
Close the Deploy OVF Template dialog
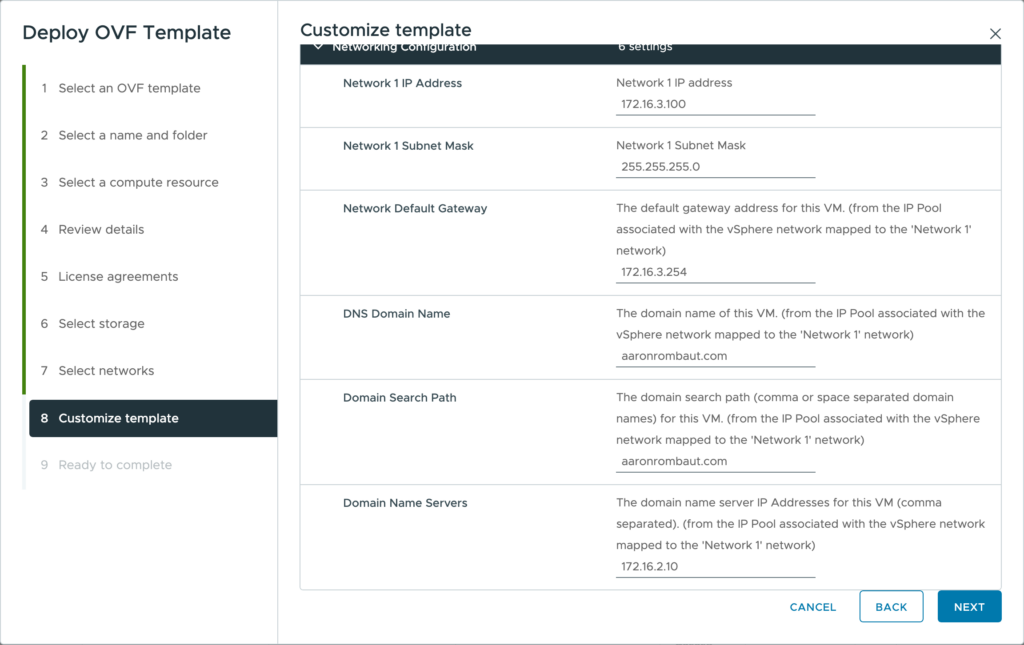click(995, 34)
